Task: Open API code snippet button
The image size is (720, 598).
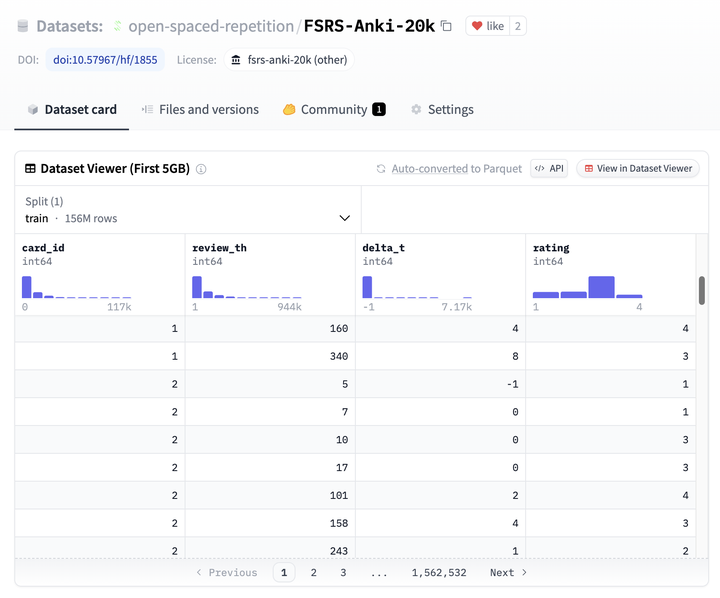Action: click(x=549, y=168)
